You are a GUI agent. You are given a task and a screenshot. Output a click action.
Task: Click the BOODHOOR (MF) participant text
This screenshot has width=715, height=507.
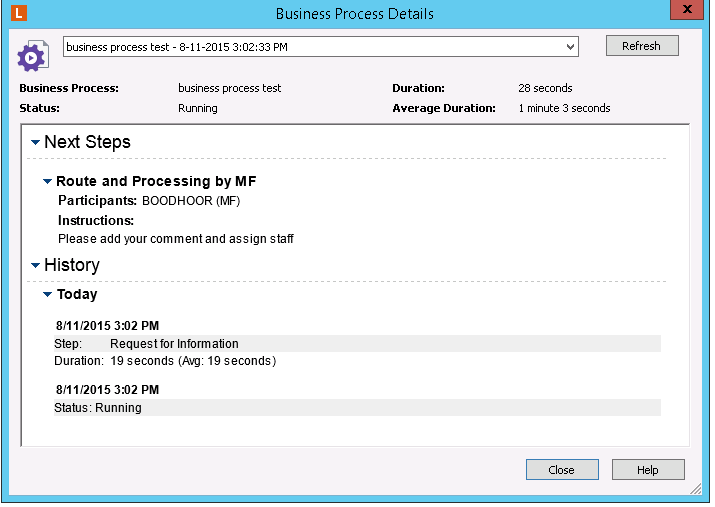(x=191, y=201)
